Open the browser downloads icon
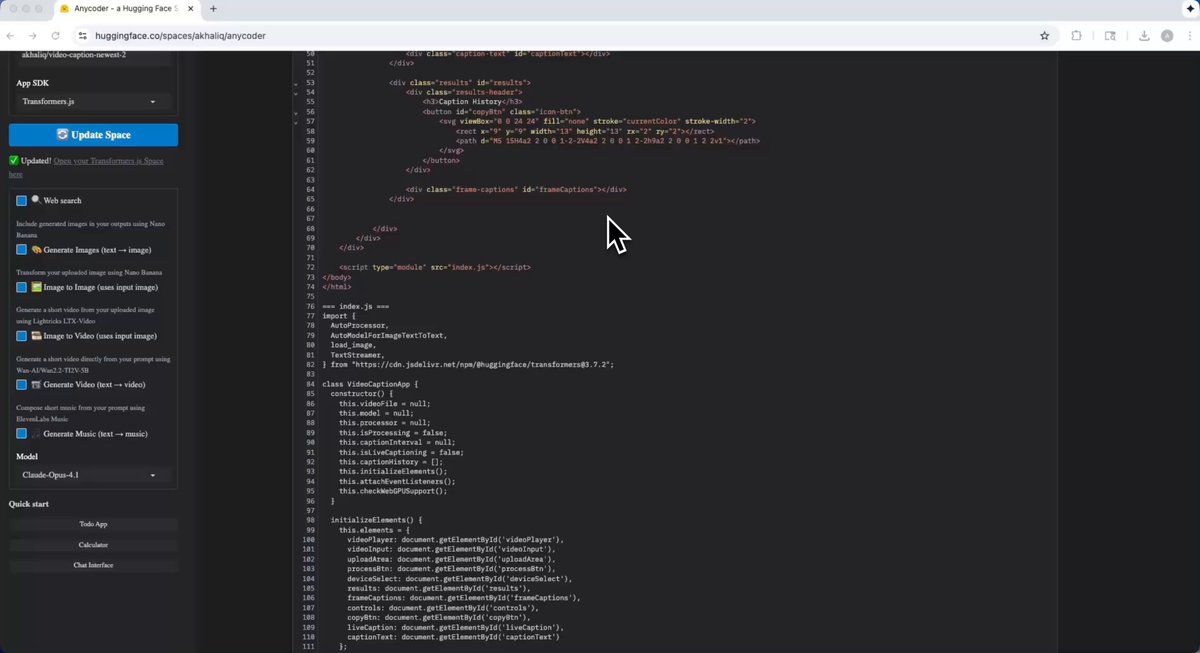1200x653 pixels. [1144, 35]
